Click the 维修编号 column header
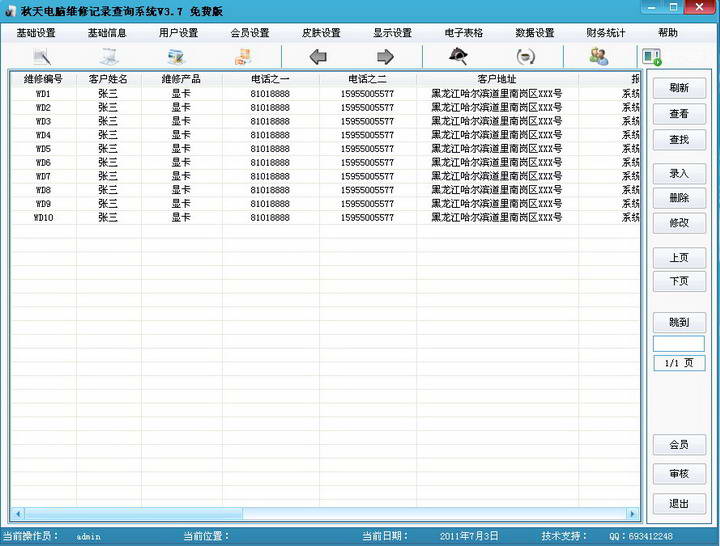720x546 pixels. pos(43,79)
